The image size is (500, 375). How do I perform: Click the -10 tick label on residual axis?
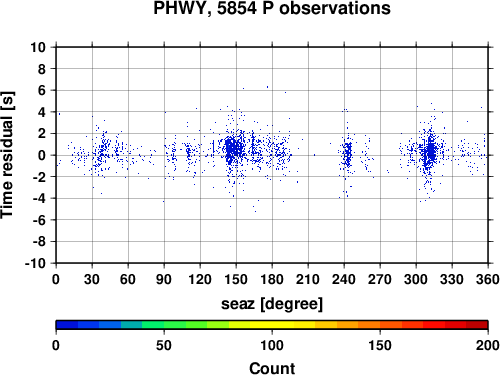point(35,263)
